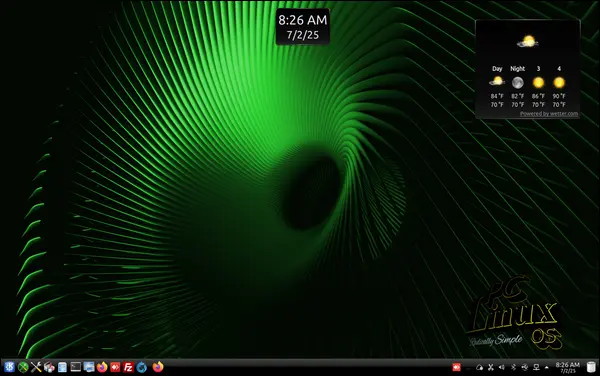Viewport: 600px width, 376px height.
Task: Click the desktop monitor icon in the panel
Action: coord(89,367)
